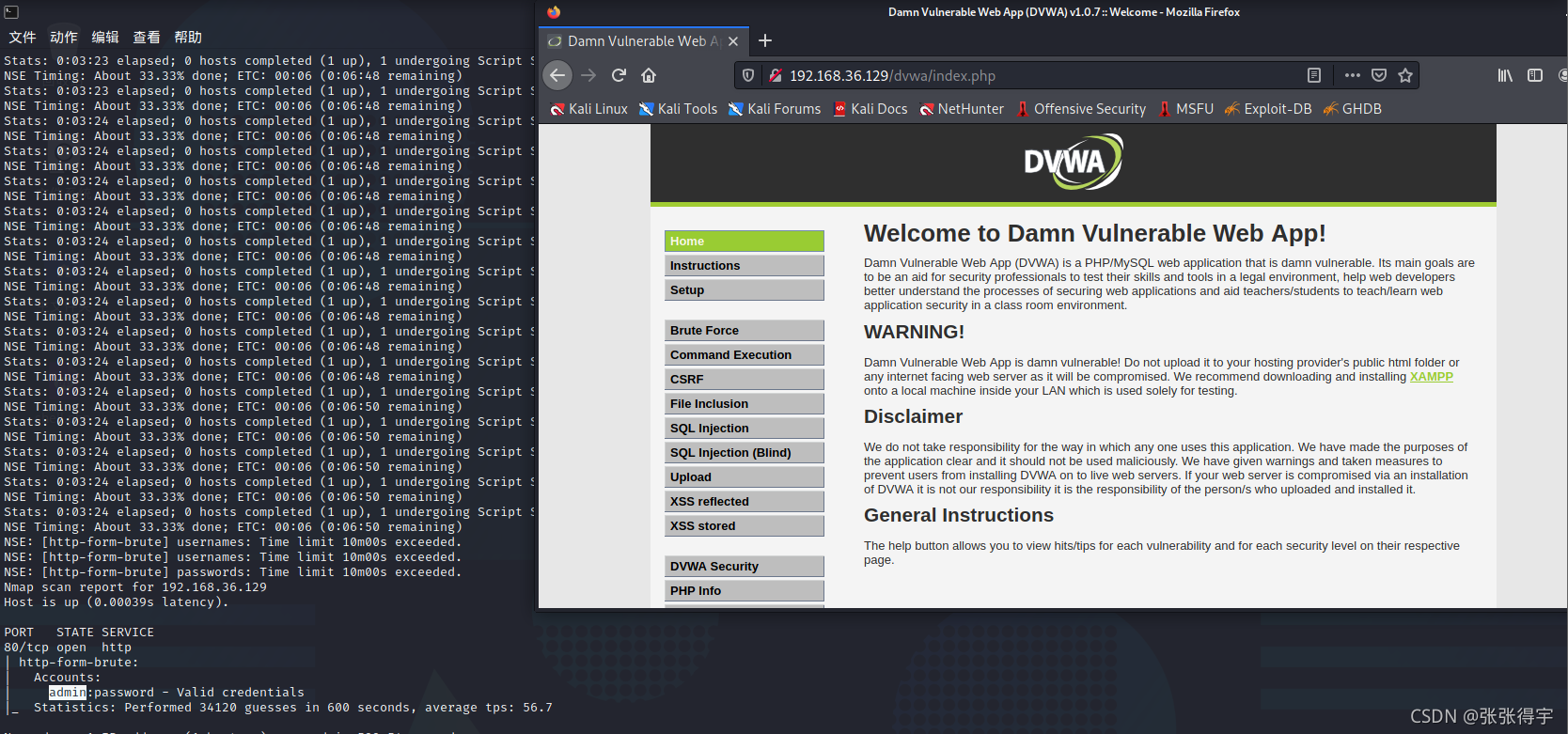
Task: Open PHP Info page
Action: coord(745,591)
